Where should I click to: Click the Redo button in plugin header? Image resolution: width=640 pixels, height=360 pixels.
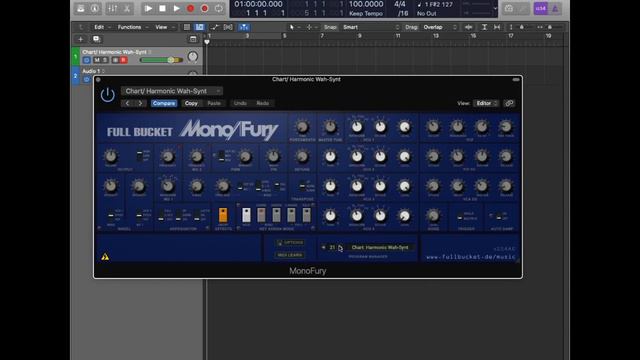[262, 103]
